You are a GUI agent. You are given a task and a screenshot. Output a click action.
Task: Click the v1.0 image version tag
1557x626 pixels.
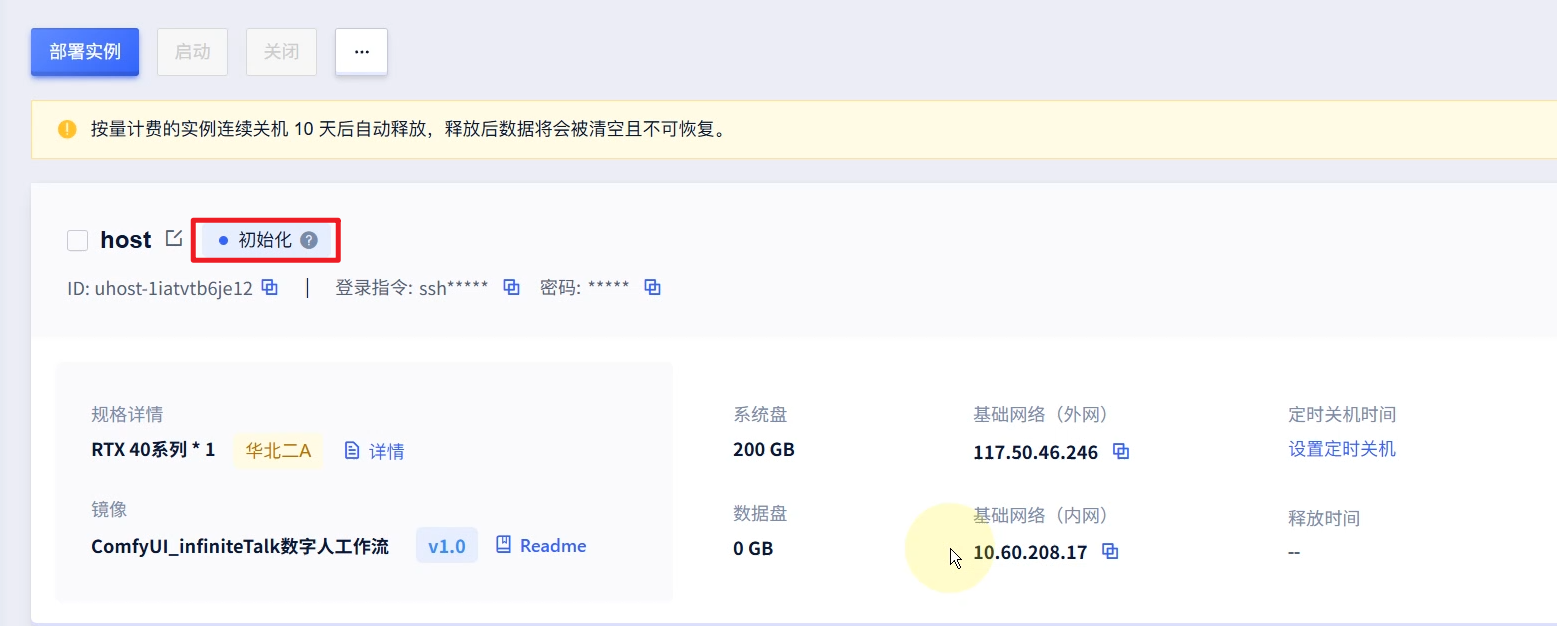pyautogui.click(x=446, y=546)
